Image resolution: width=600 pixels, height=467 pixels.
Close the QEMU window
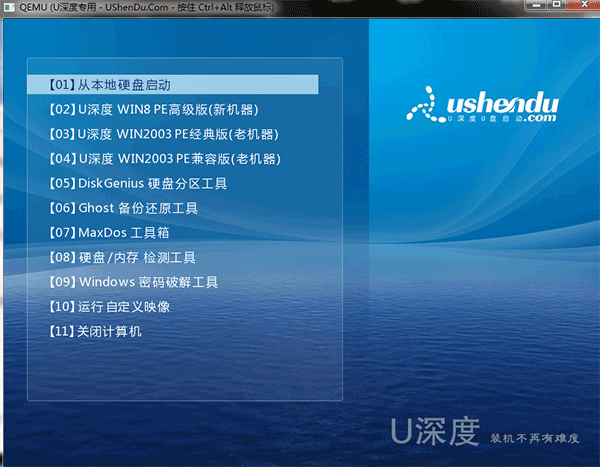pyautogui.click(x=584, y=5)
